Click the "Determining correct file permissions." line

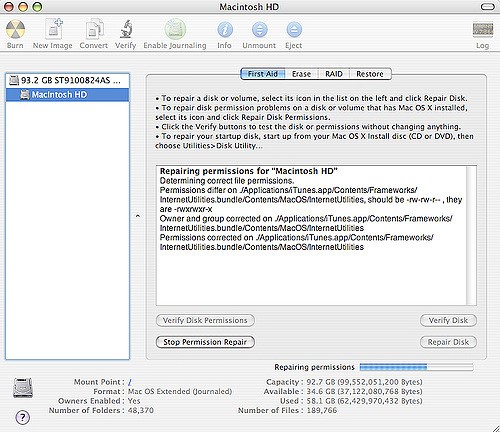pos(227,181)
